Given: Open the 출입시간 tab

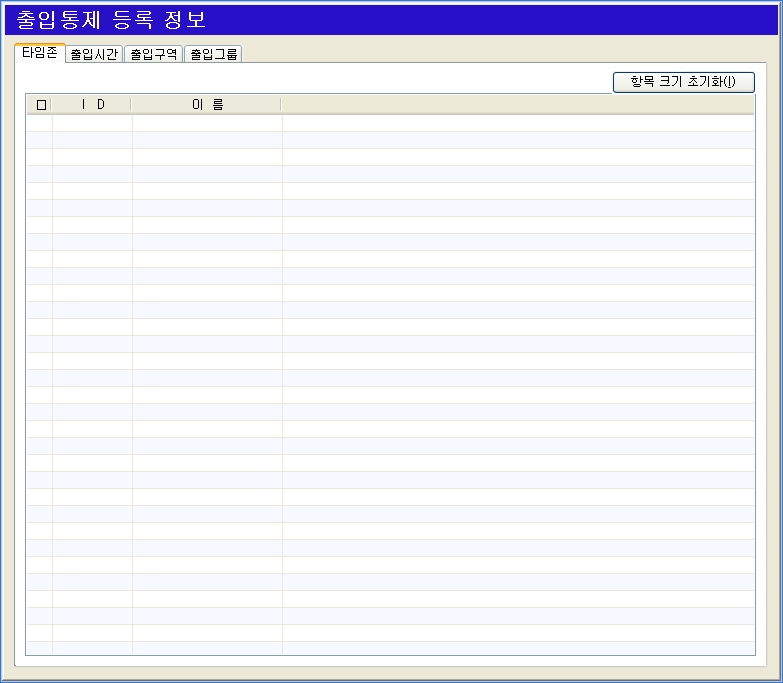Looking at the screenshot, I should (x=94, y=54).
